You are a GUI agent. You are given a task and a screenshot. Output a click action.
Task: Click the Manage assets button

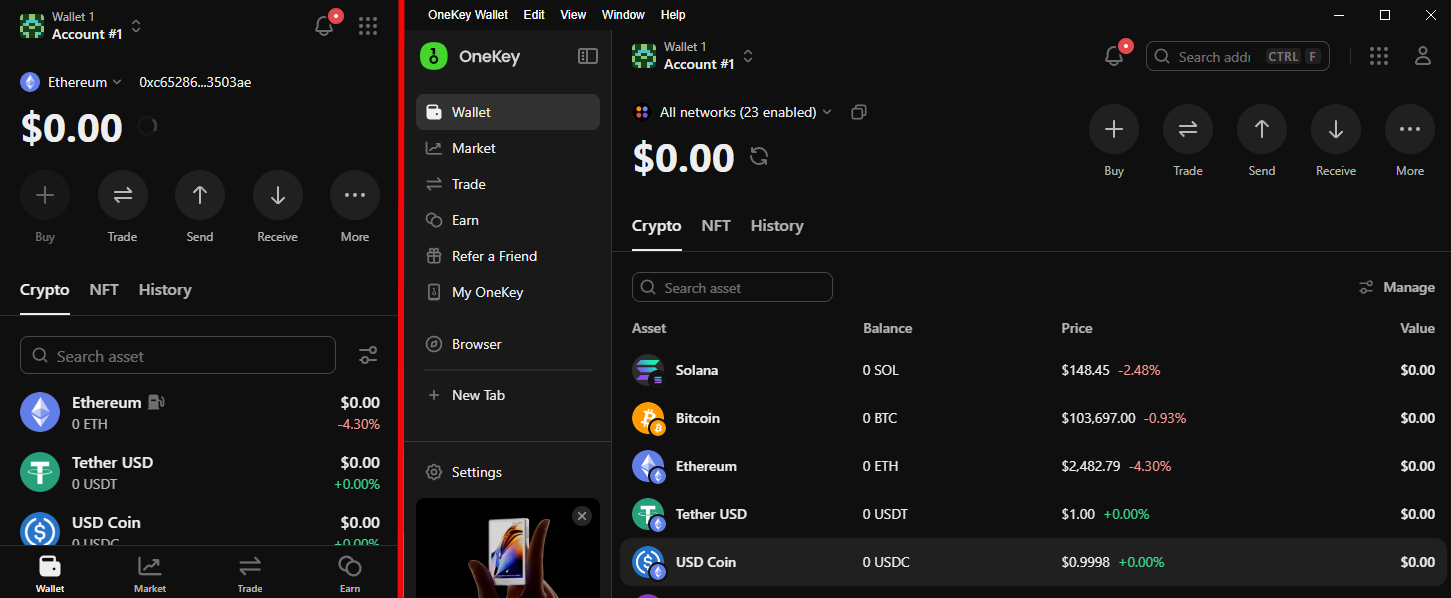click(x=1397, y=287)
